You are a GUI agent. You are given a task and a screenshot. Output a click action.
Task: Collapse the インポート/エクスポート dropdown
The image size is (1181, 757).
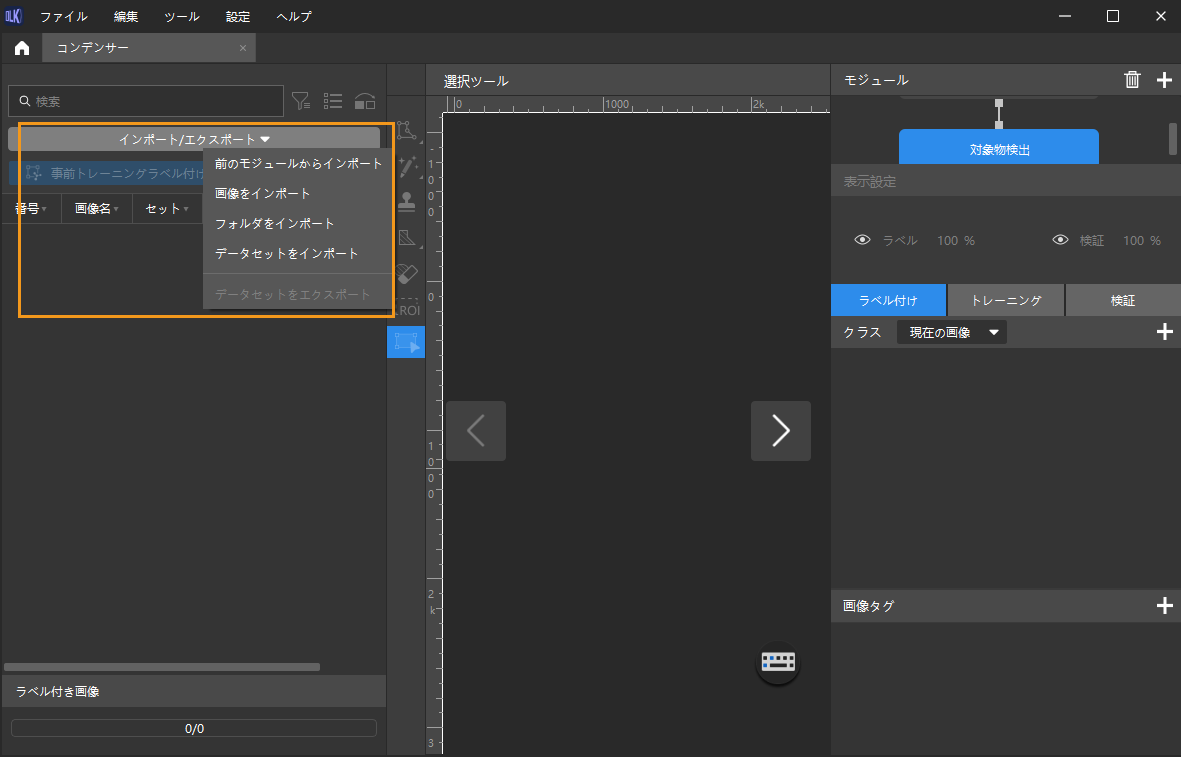pos(194,139)
